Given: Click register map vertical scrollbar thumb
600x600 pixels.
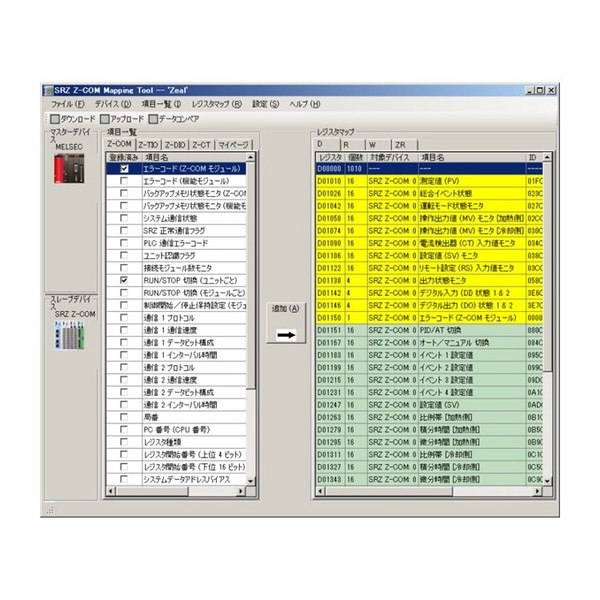Looking at the screenshot, I should pyautogui.click(x=548, y=267).
